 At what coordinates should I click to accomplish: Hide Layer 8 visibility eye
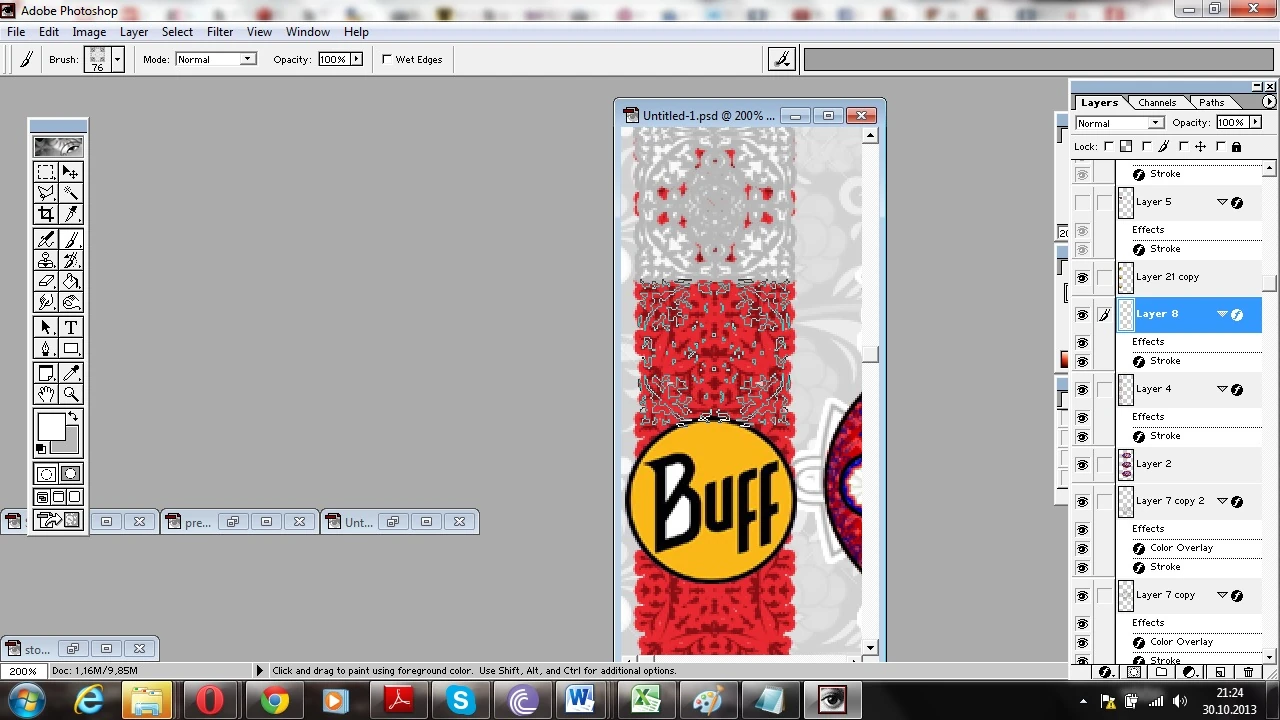pyautogui.click(x=1082, y=314)
